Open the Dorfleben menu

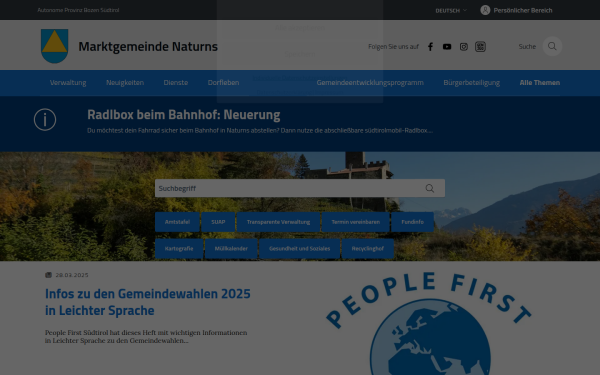coord(223,83)
